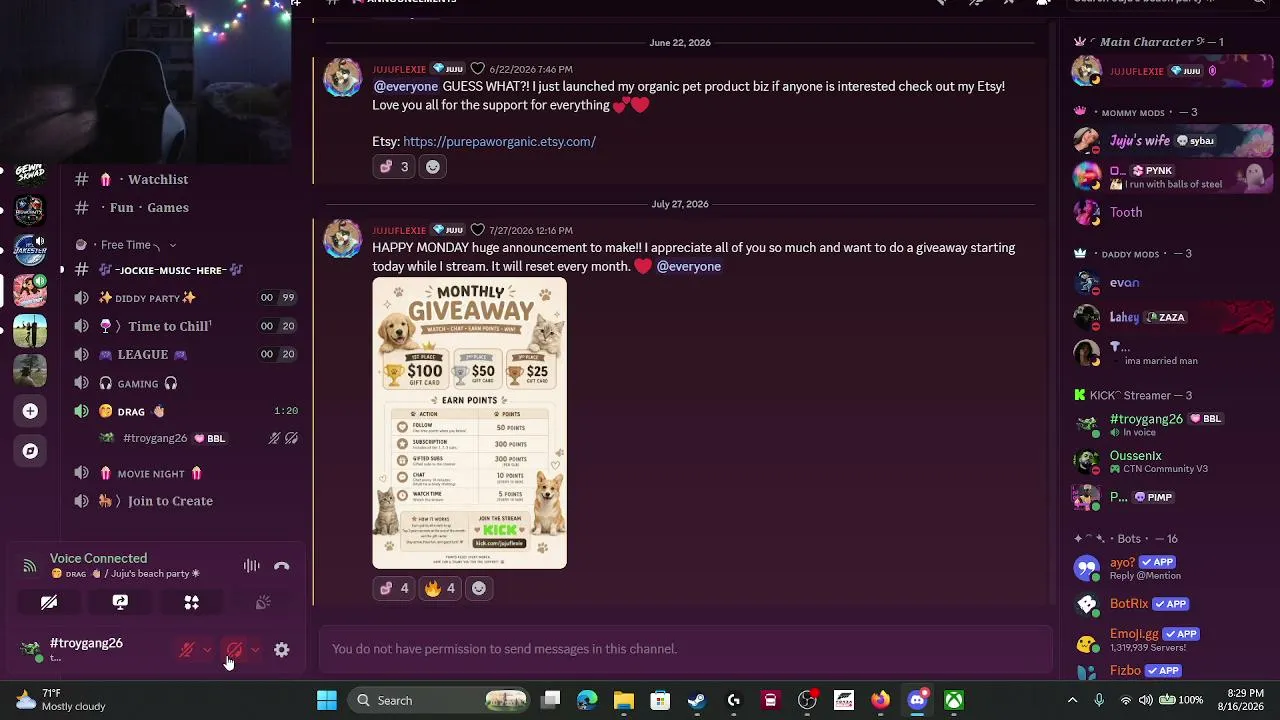Select the Emoji.gg bot in member list

(1172, 639)
